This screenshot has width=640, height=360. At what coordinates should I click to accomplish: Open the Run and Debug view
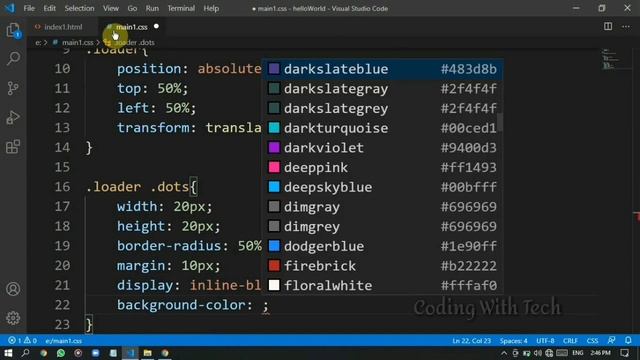pyautogui.click(x=13, y=118)
